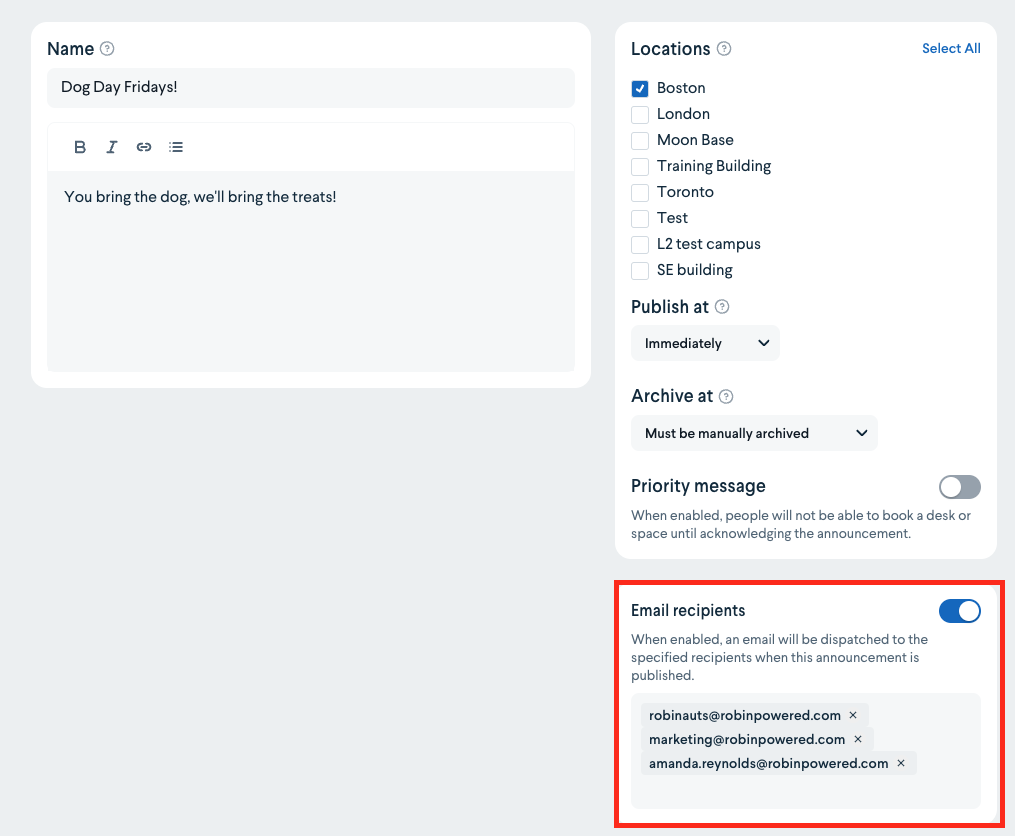1015x836 pixels.
Task: Toggle bold formatting in the editor
Action: pos(80,147)
